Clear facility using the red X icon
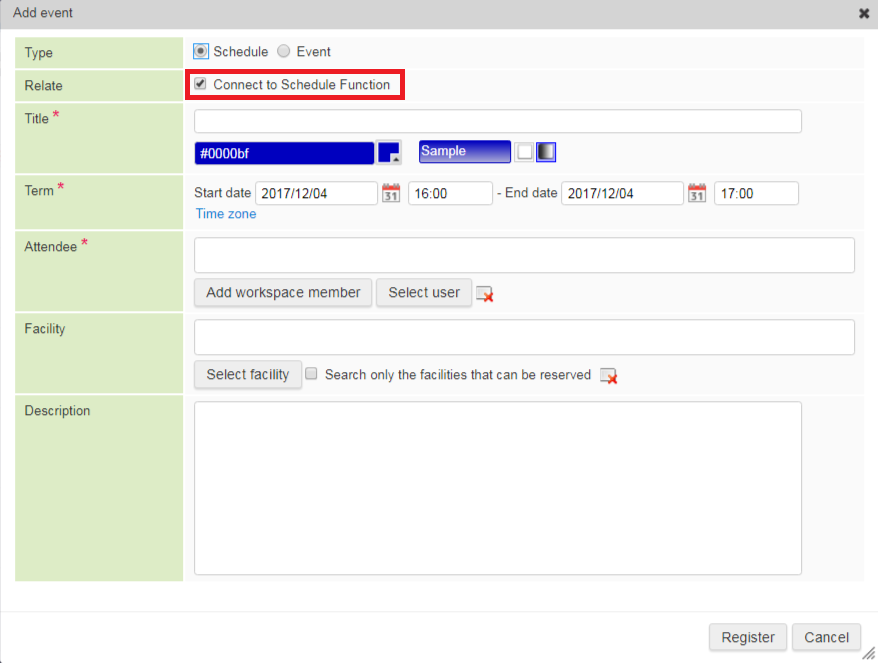Viewport: 878px width, 663px height. pyautogui.click(x=608, y=375)
